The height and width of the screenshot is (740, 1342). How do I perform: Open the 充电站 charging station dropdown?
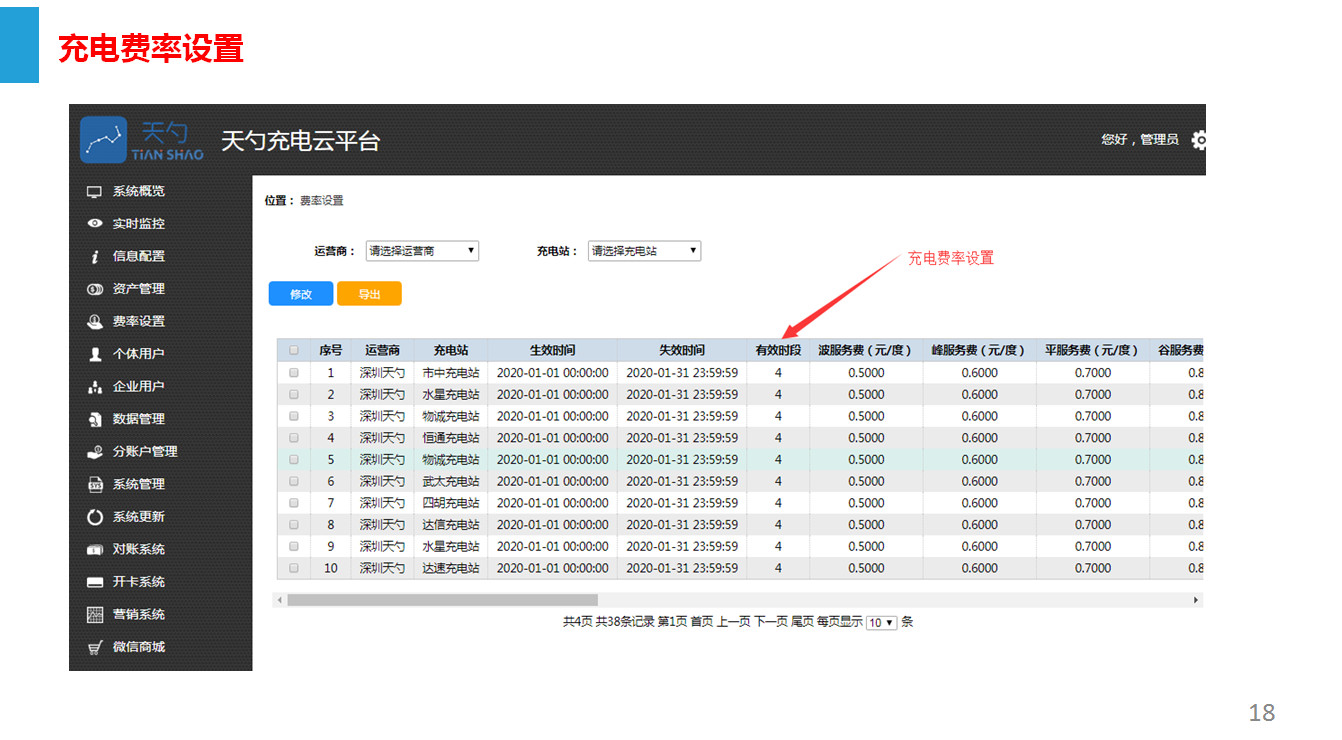(x=644, y=251)
